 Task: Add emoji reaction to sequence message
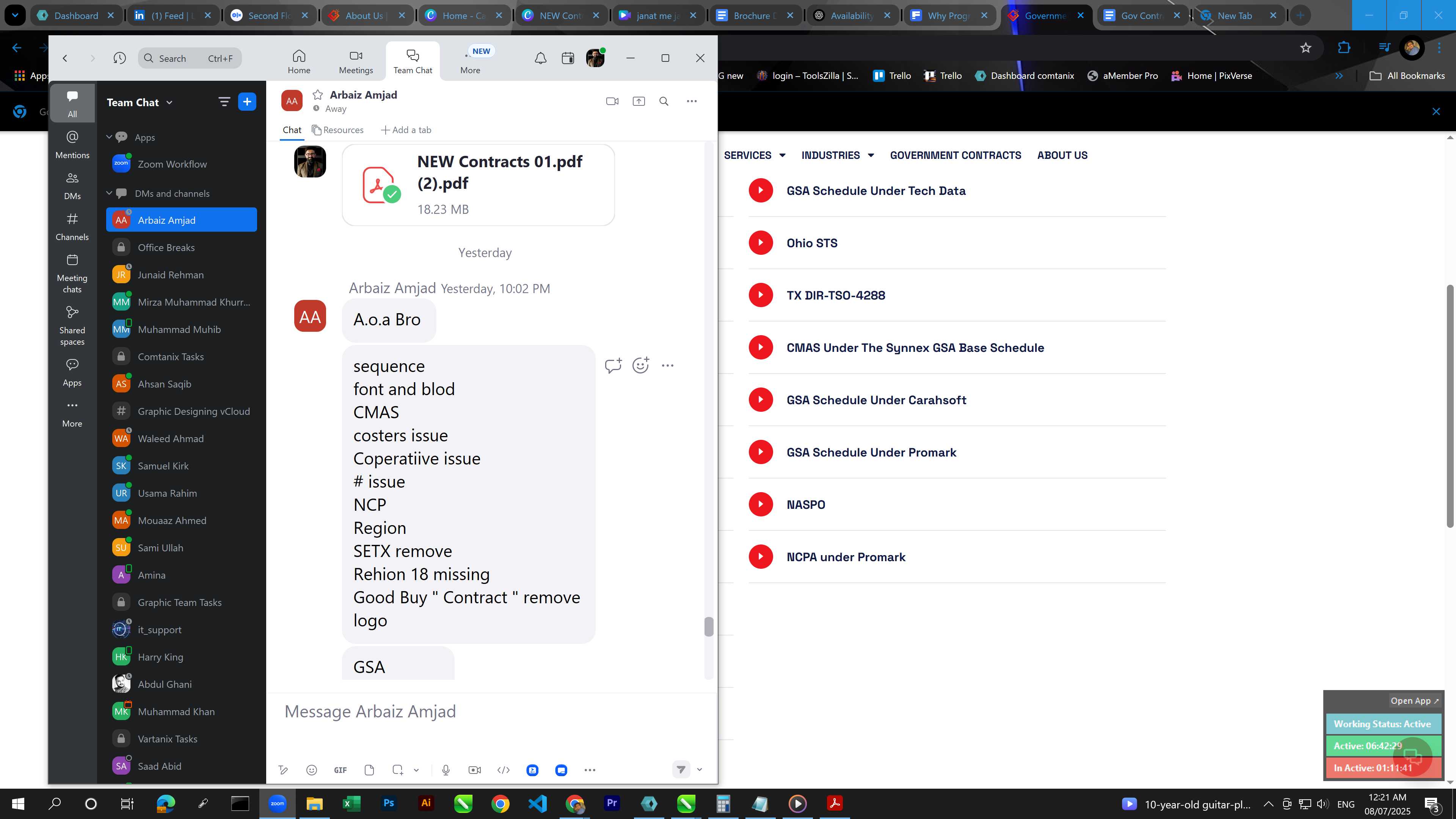[640, 366]
